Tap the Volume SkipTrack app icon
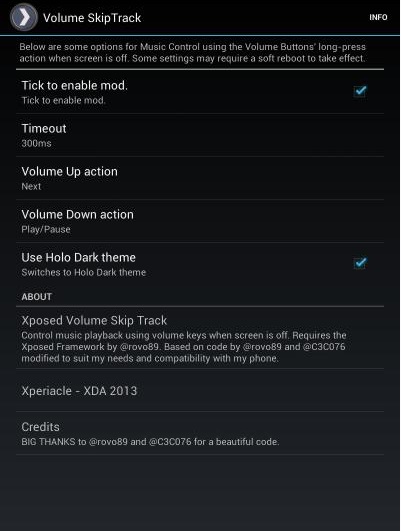The width and height of the screenshot is (401, 531). click(24, 17)
